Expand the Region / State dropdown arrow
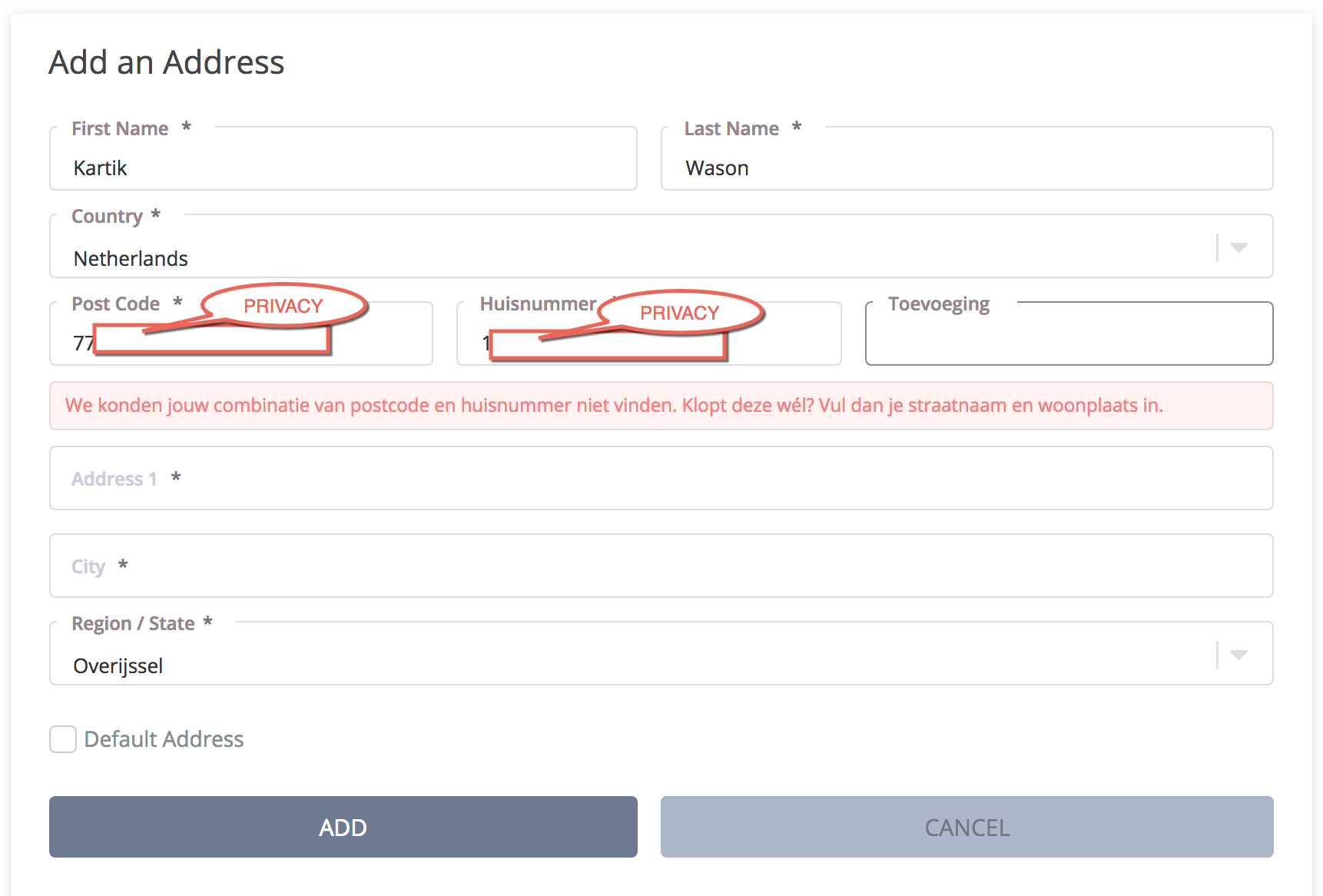Viewport: 1323px width, 896px height. click(1238, 655)
